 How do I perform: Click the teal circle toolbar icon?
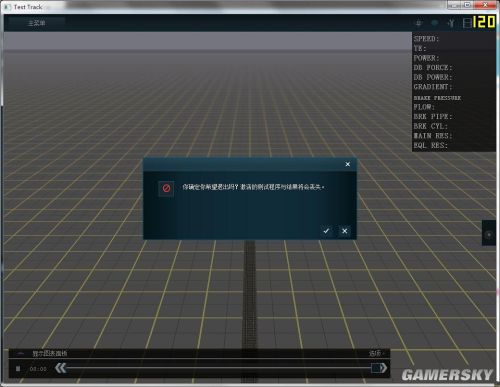[435, 23]
